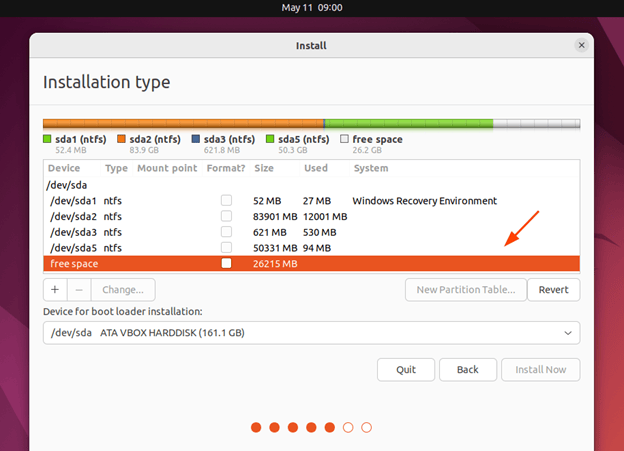Click the sda3 blue legend swatch
Viewport: 624px width, 451px height.
(x=195, y=139)
